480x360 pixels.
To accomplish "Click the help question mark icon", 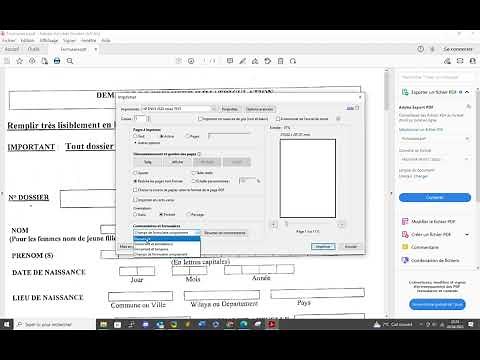I will 421,49.
